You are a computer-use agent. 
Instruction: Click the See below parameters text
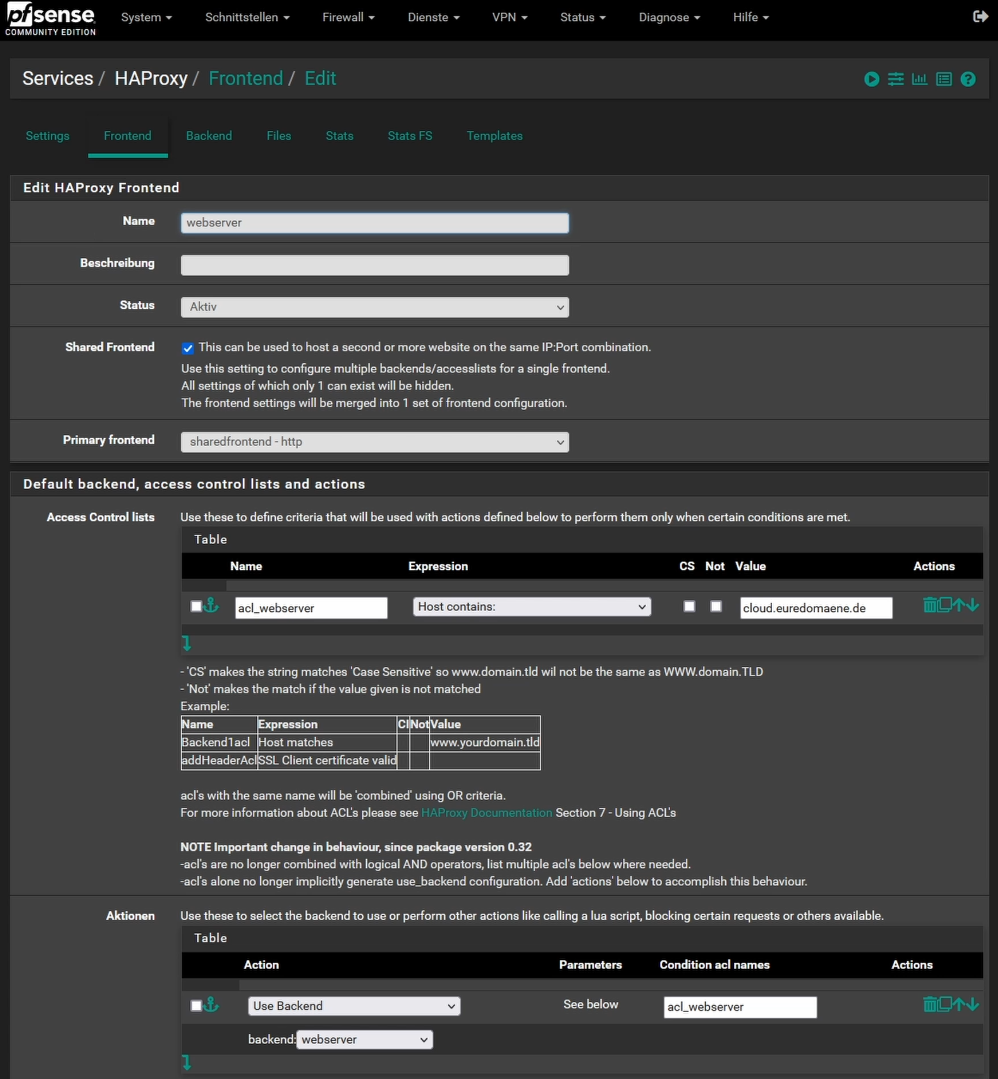tap(591, 1005)
